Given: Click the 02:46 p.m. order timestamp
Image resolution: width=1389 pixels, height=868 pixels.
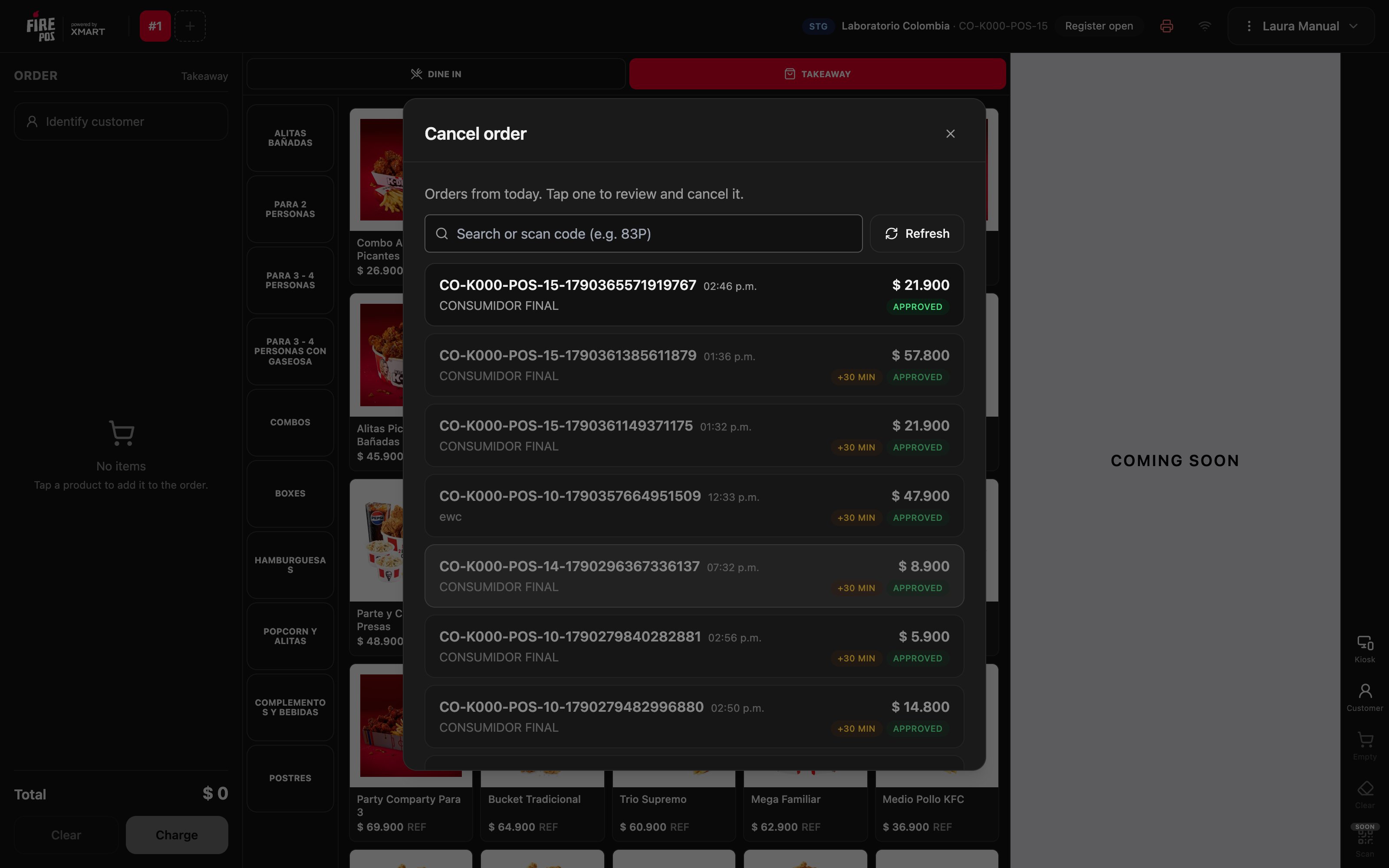Looking at the screenshot, I should click(730, 286).
